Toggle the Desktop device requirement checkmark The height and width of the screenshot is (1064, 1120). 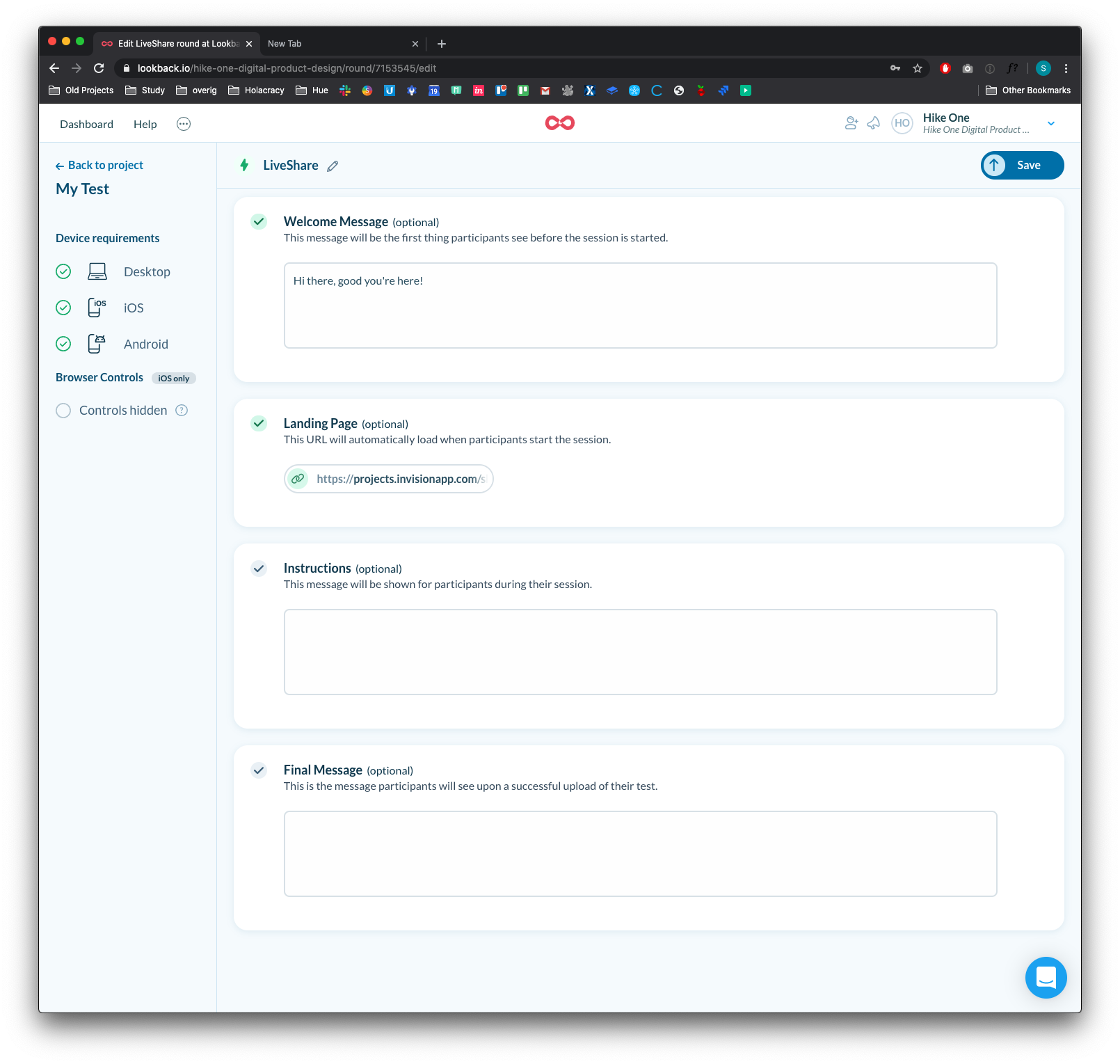(63, 271)
